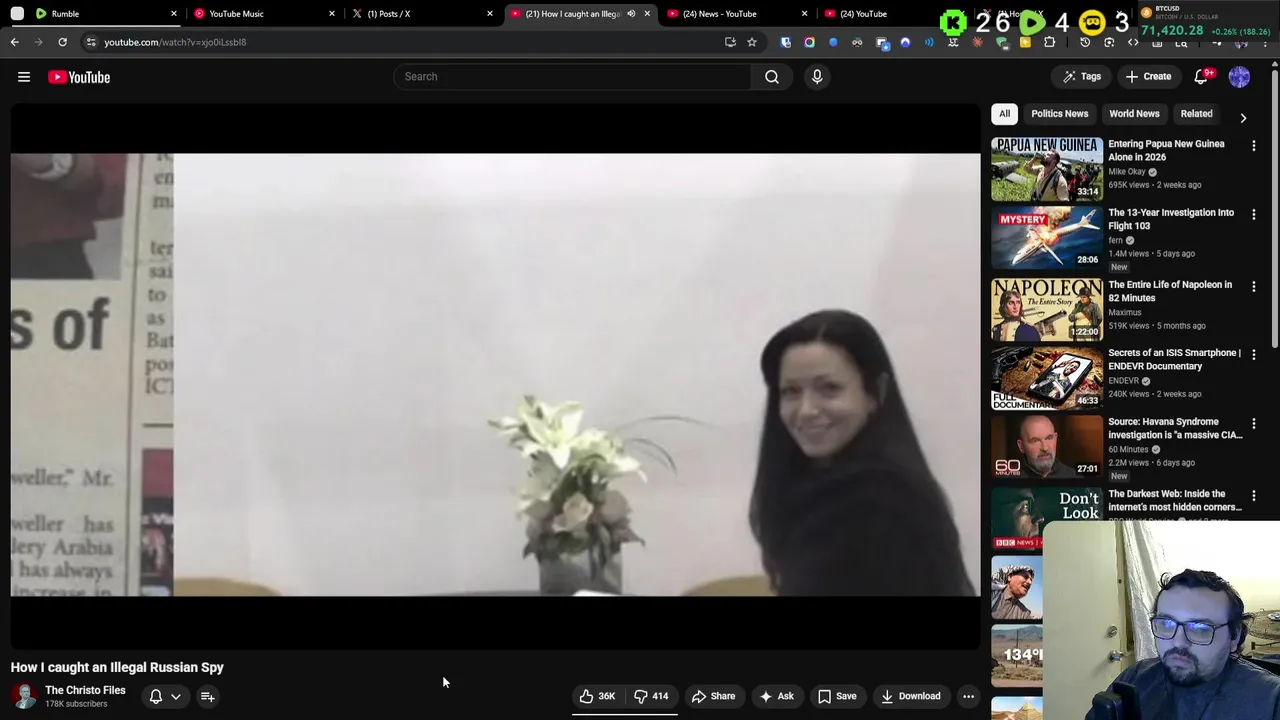The height and width of the screenshot is (720, 1280).
Task: Reload the current page
Action: tap(62, 42)
